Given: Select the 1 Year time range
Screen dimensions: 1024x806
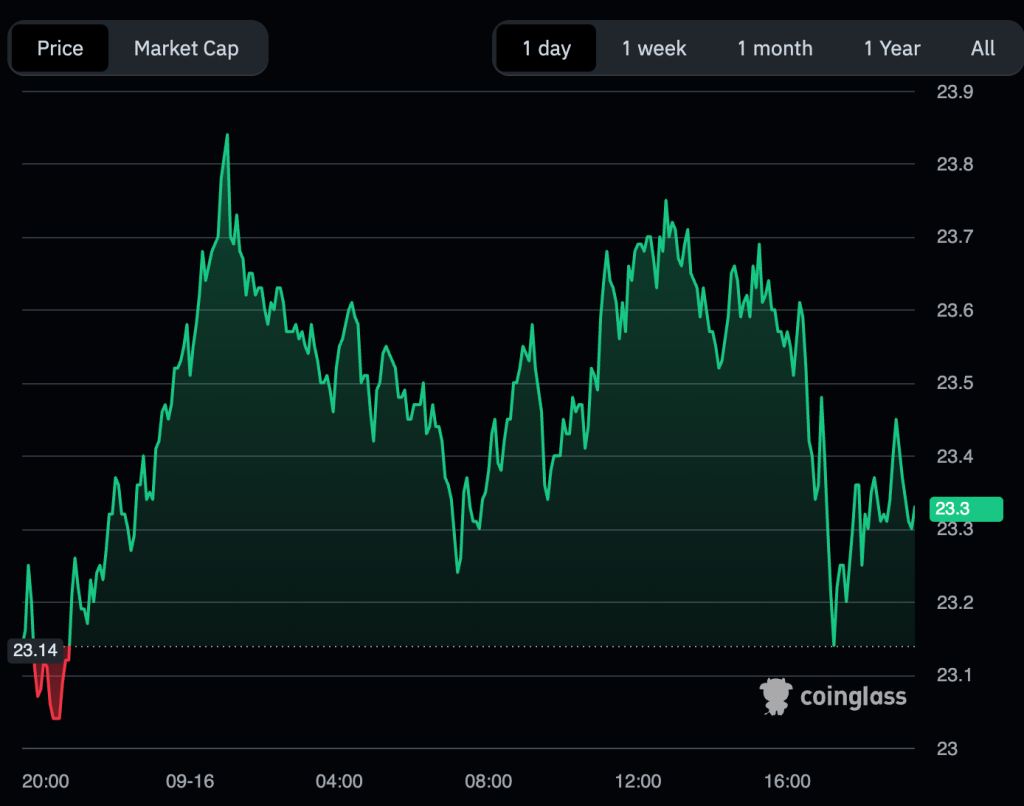Looking at the screenshot, I should (x=892, y=48).
